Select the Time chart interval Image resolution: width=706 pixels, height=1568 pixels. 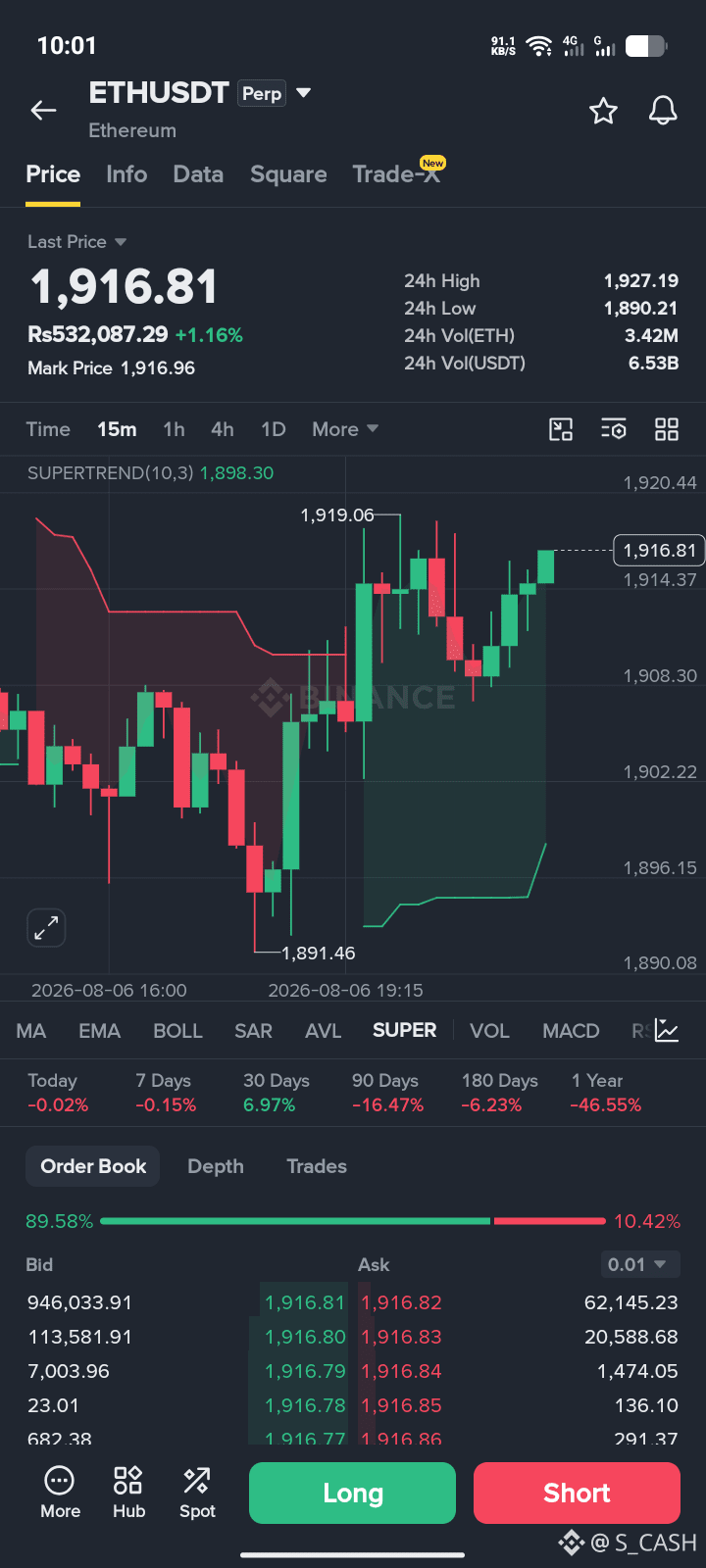click(x=48, y=429)
